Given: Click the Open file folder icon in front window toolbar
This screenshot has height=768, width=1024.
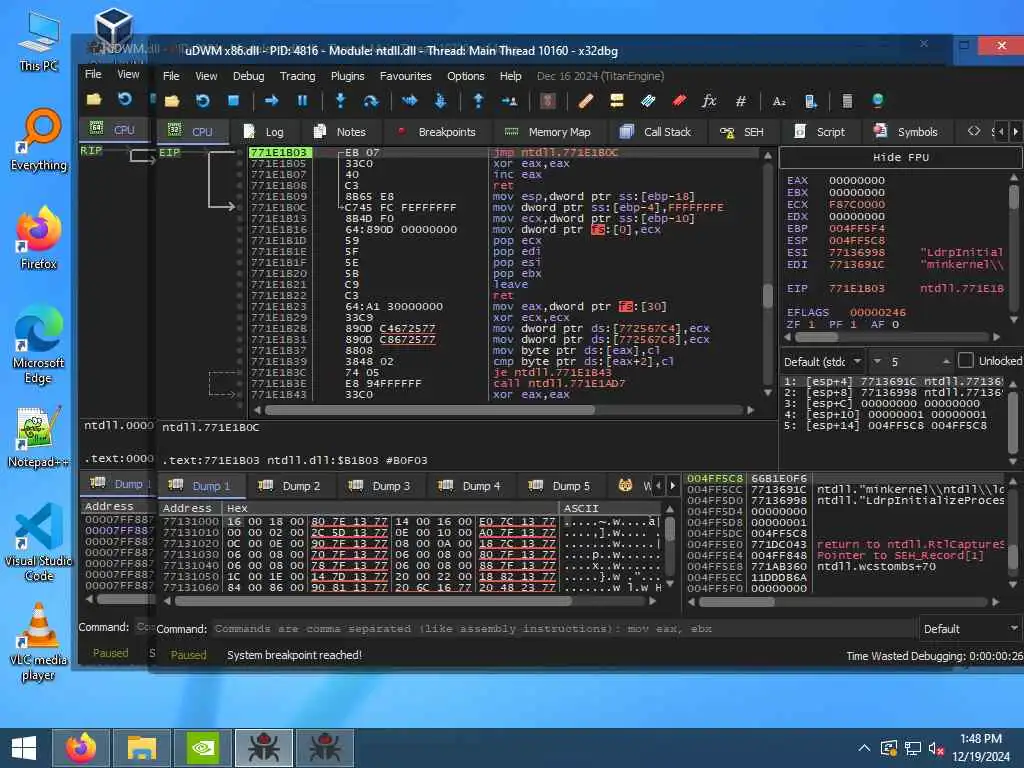Looking at the screenshot, I should 172,101.
